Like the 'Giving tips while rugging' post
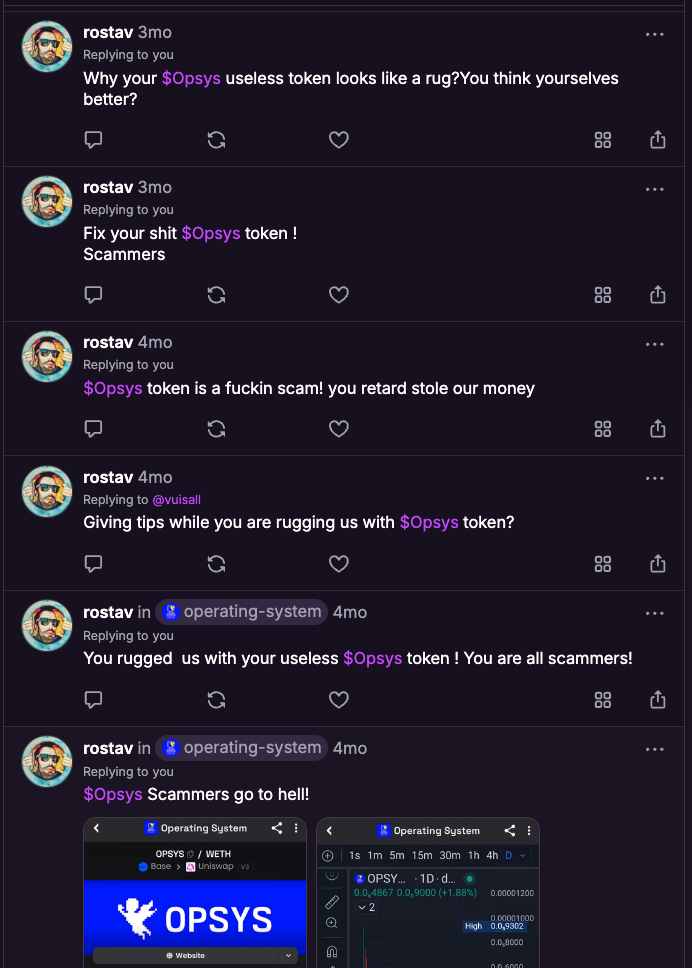 click(339, 564)
